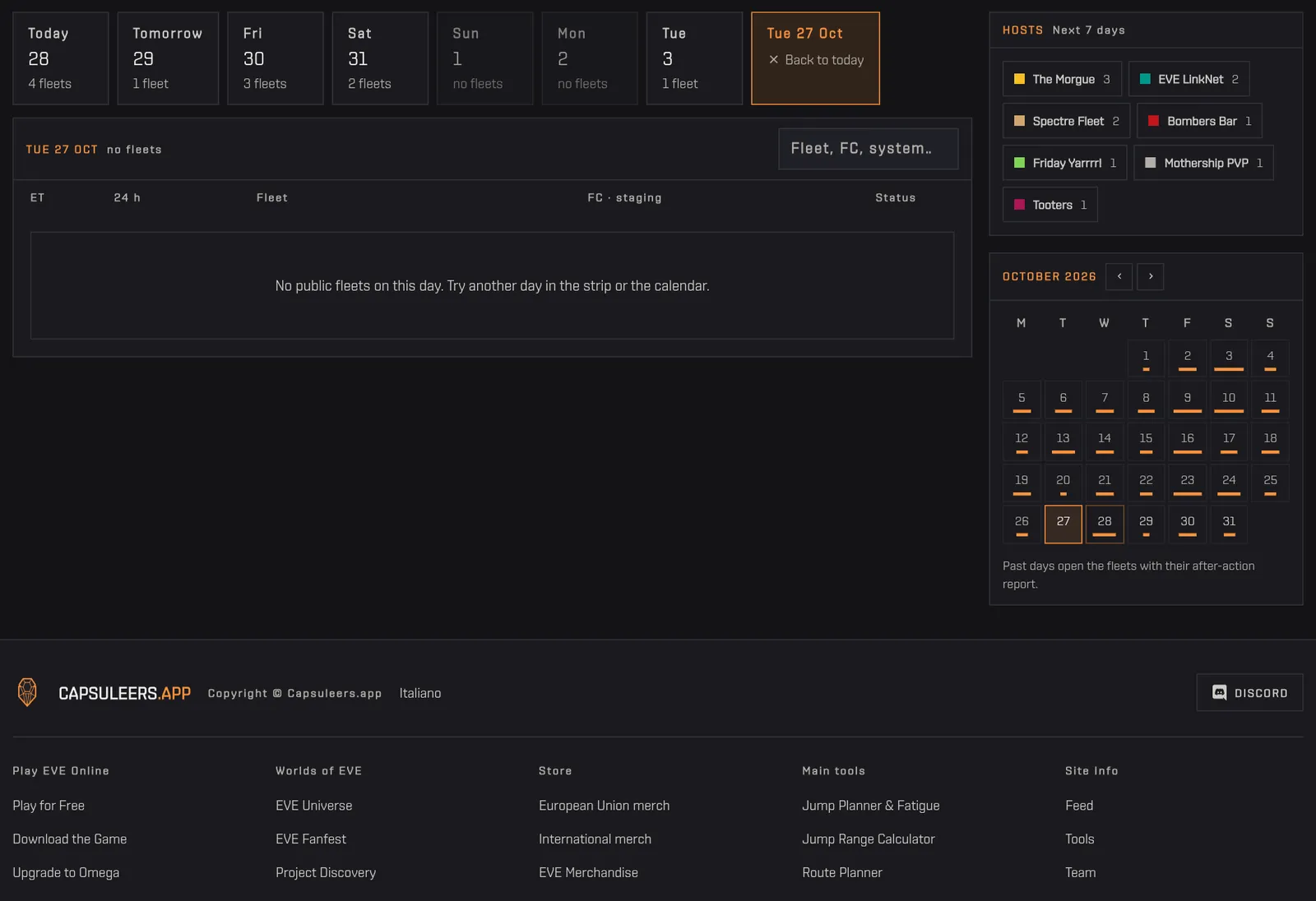The image size is (1316, 901).
Task: Select the Sun 1 day card
Action: tap(485, 58)
